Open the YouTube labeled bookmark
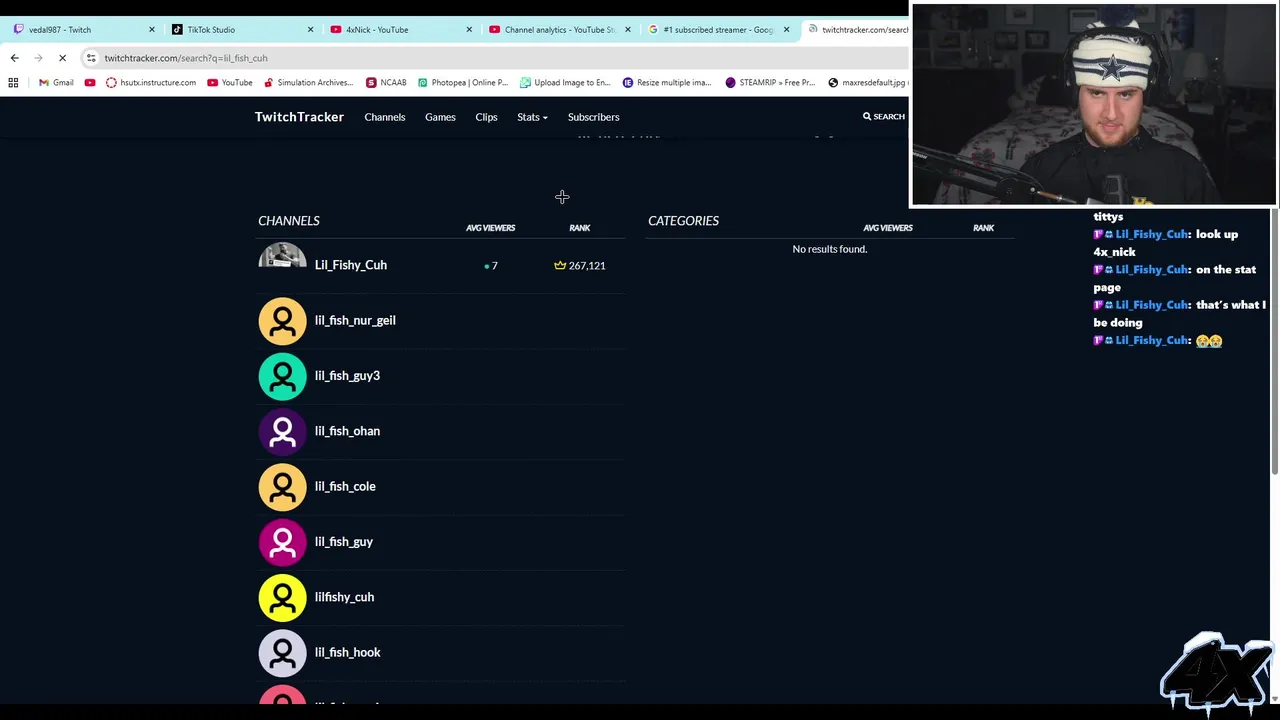Image resolution: width=1280 pixels, height=720 pixels. point(230,83)
